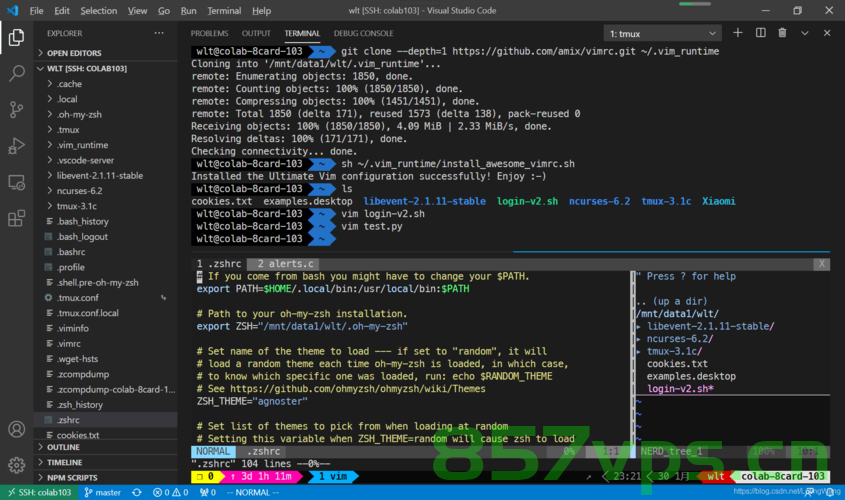Open the Run and Debug view
The image size is (845, 500).
16,146
